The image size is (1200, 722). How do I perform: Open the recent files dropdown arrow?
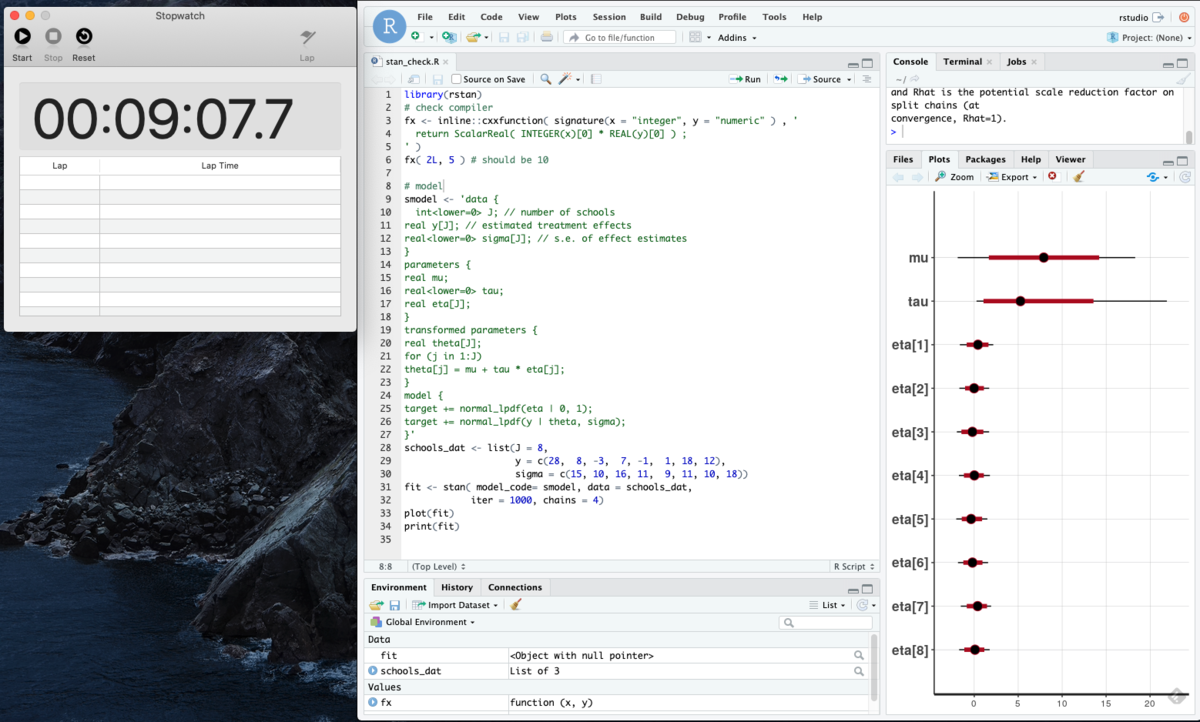(487, 37)
